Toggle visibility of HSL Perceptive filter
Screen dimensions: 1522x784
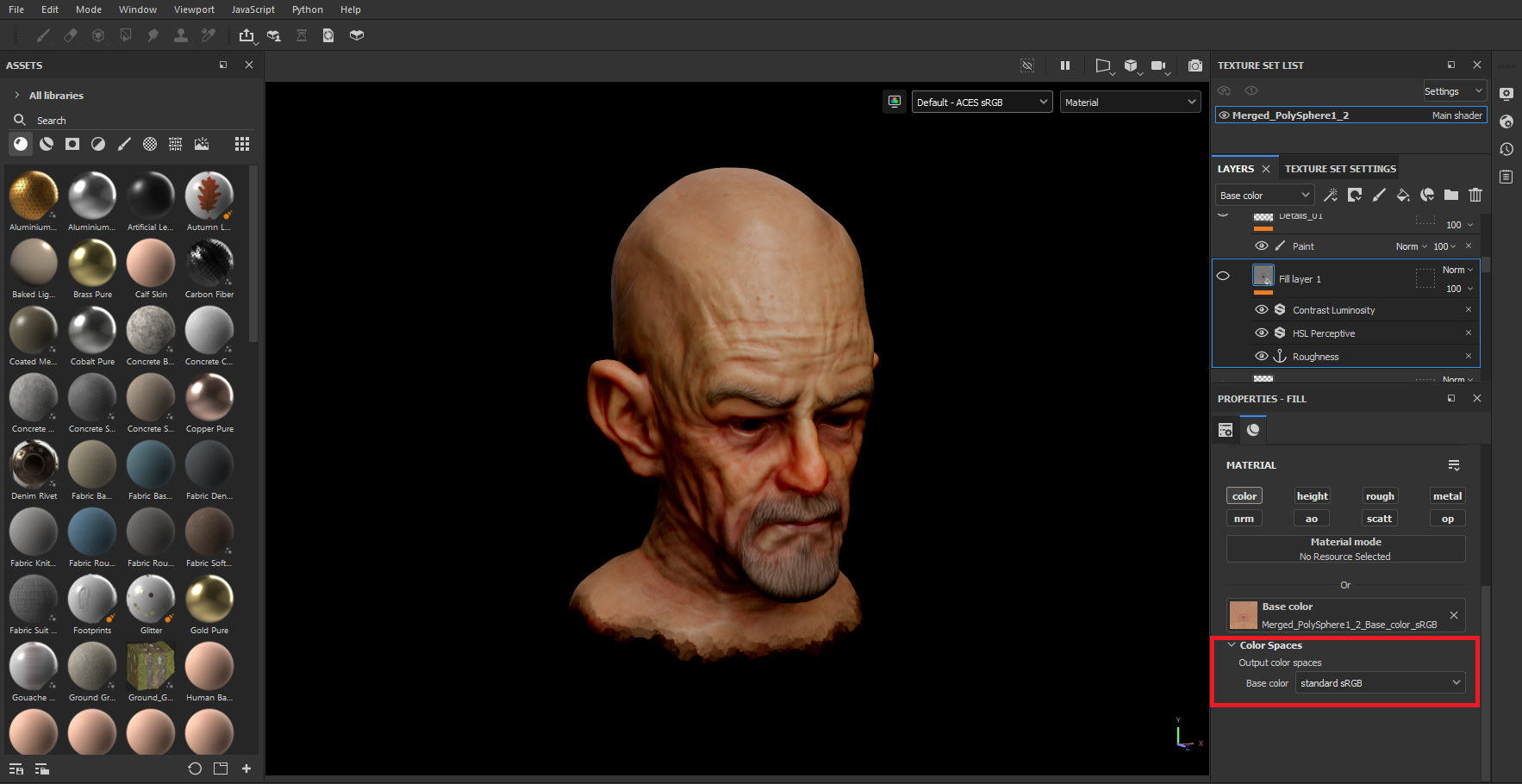pos(1262,333)
